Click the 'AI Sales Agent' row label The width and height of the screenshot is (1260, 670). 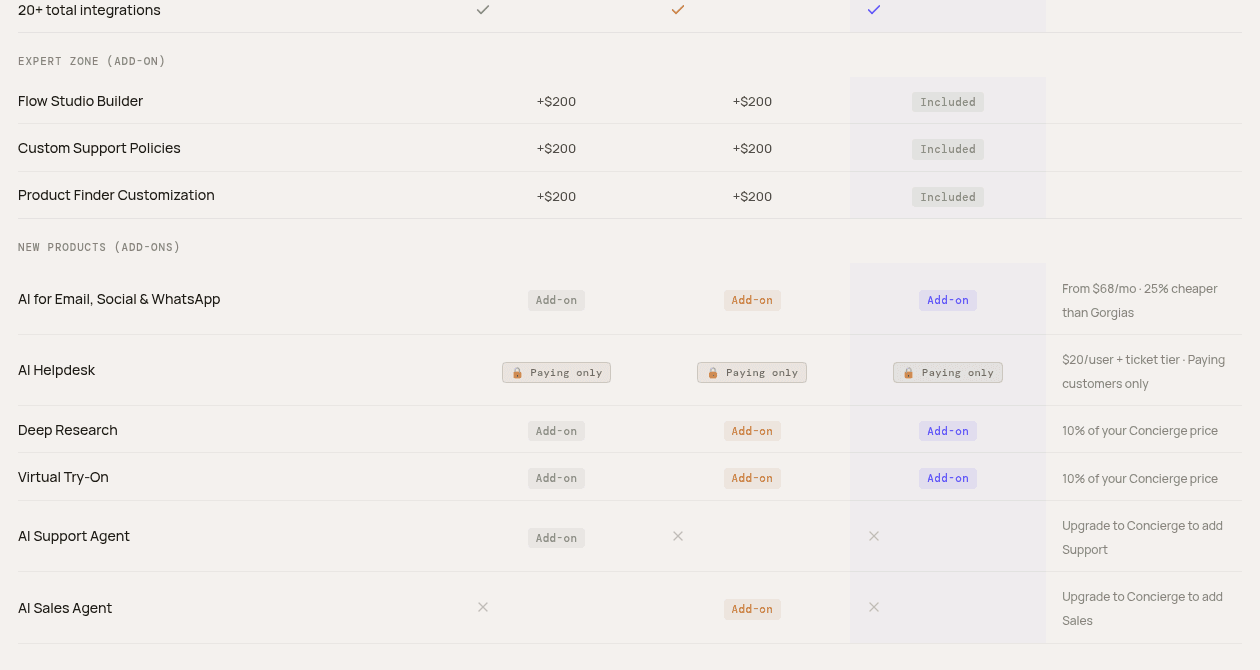tap(65, 608)
